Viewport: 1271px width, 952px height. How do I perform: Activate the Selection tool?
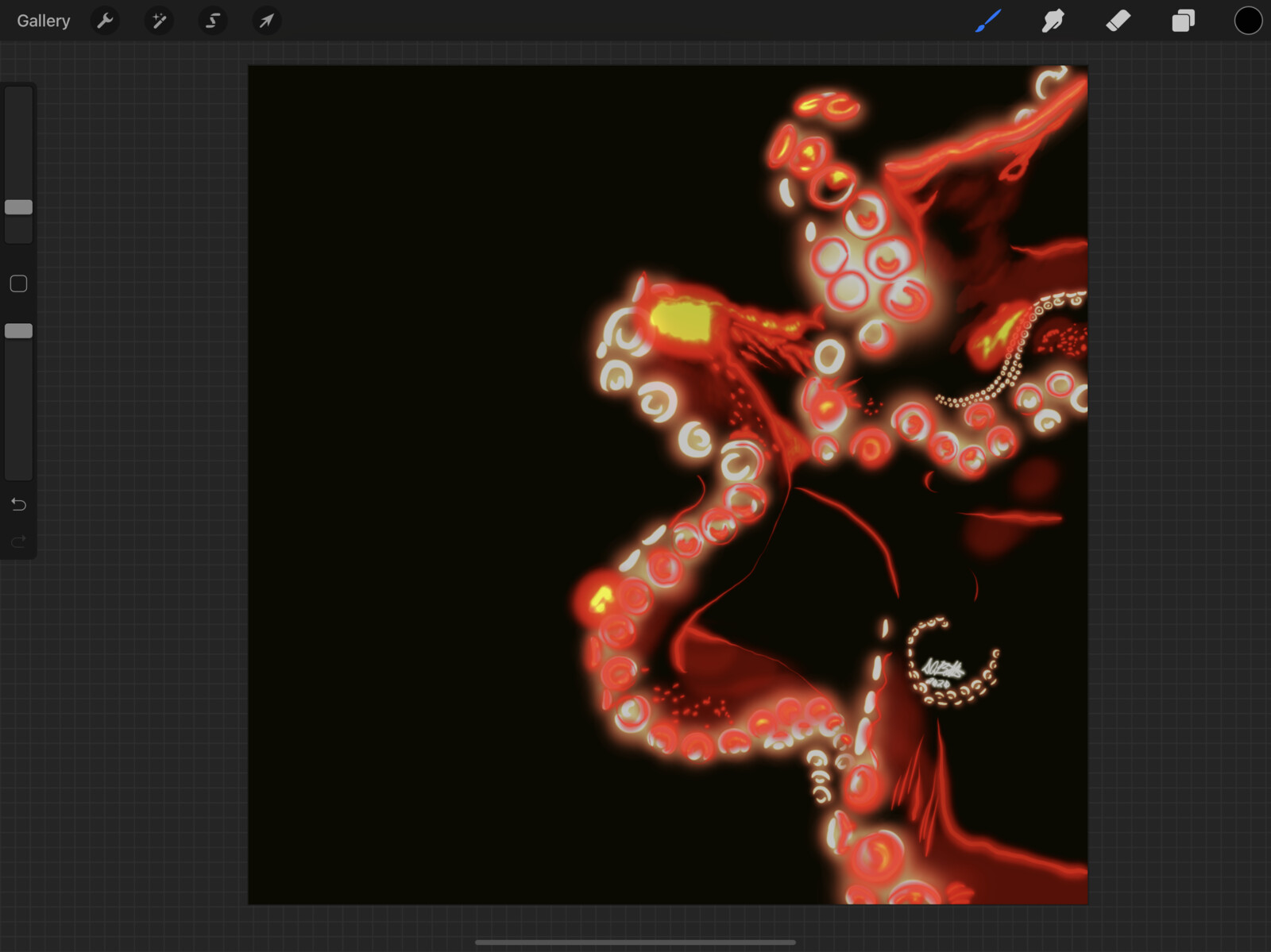pyautogui.click(x=213, y=21)
